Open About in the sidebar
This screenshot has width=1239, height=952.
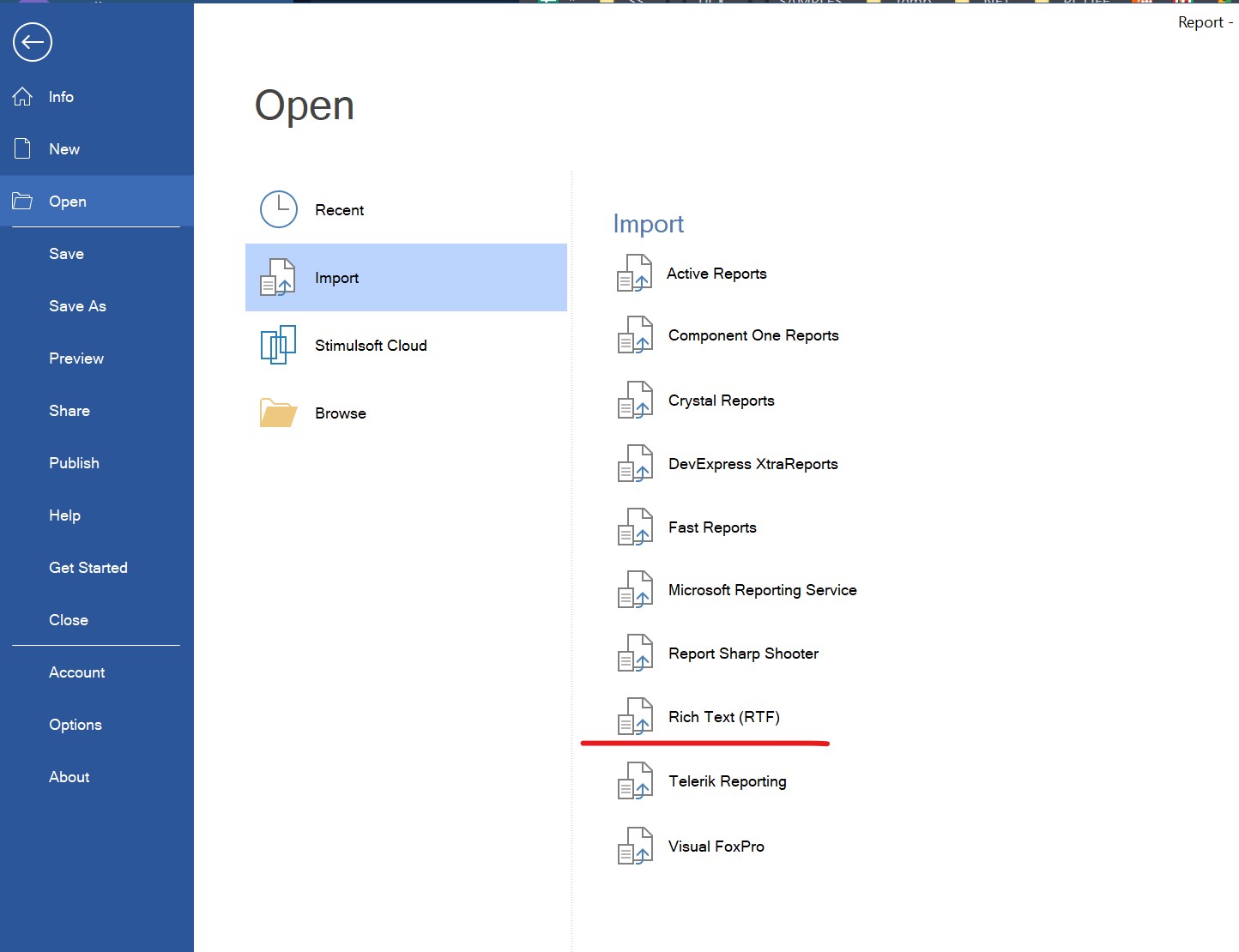70,777
